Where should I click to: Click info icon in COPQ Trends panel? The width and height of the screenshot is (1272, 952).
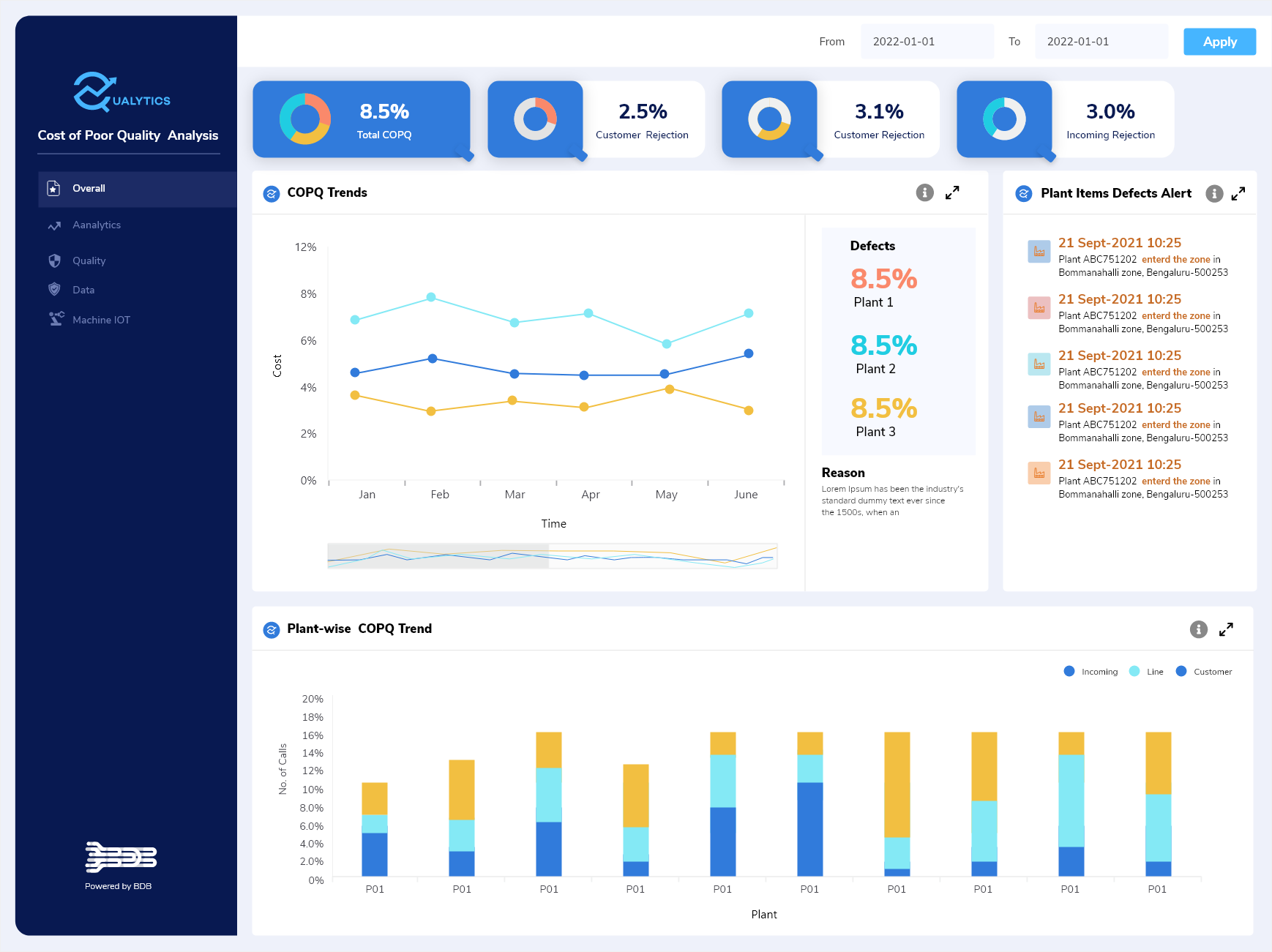point(924,192)
